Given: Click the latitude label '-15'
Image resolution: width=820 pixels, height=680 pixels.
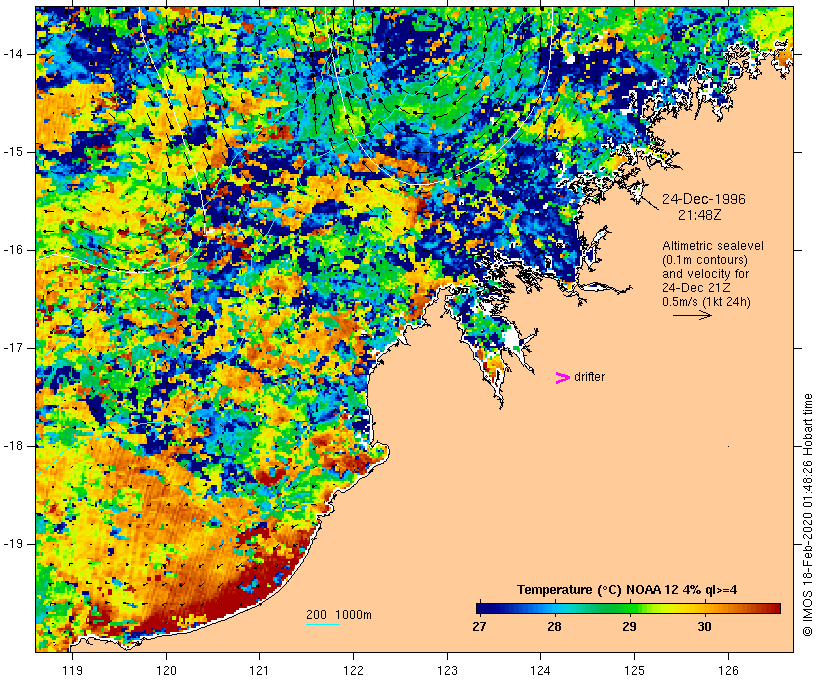Looking at the screenshot, I should coord(13,152).
